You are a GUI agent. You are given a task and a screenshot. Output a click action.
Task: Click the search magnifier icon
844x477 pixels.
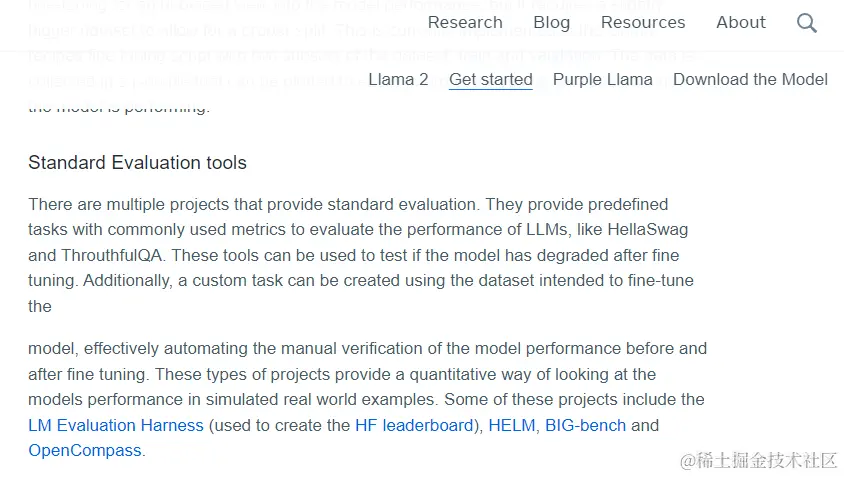[807, 23]
